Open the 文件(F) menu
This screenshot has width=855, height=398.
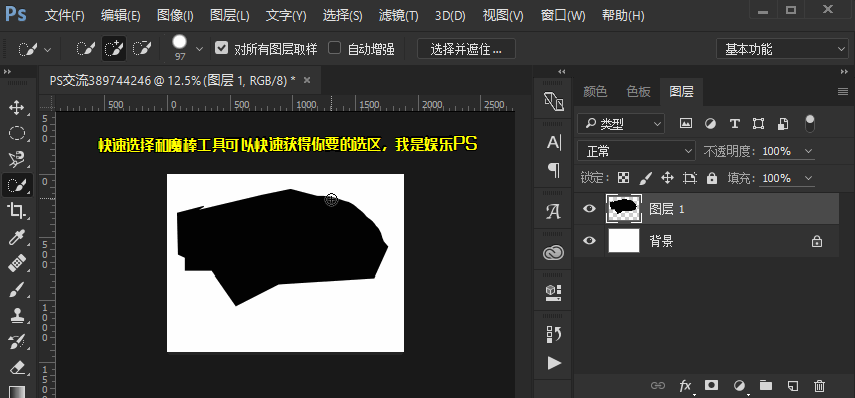tap(65, 15)
